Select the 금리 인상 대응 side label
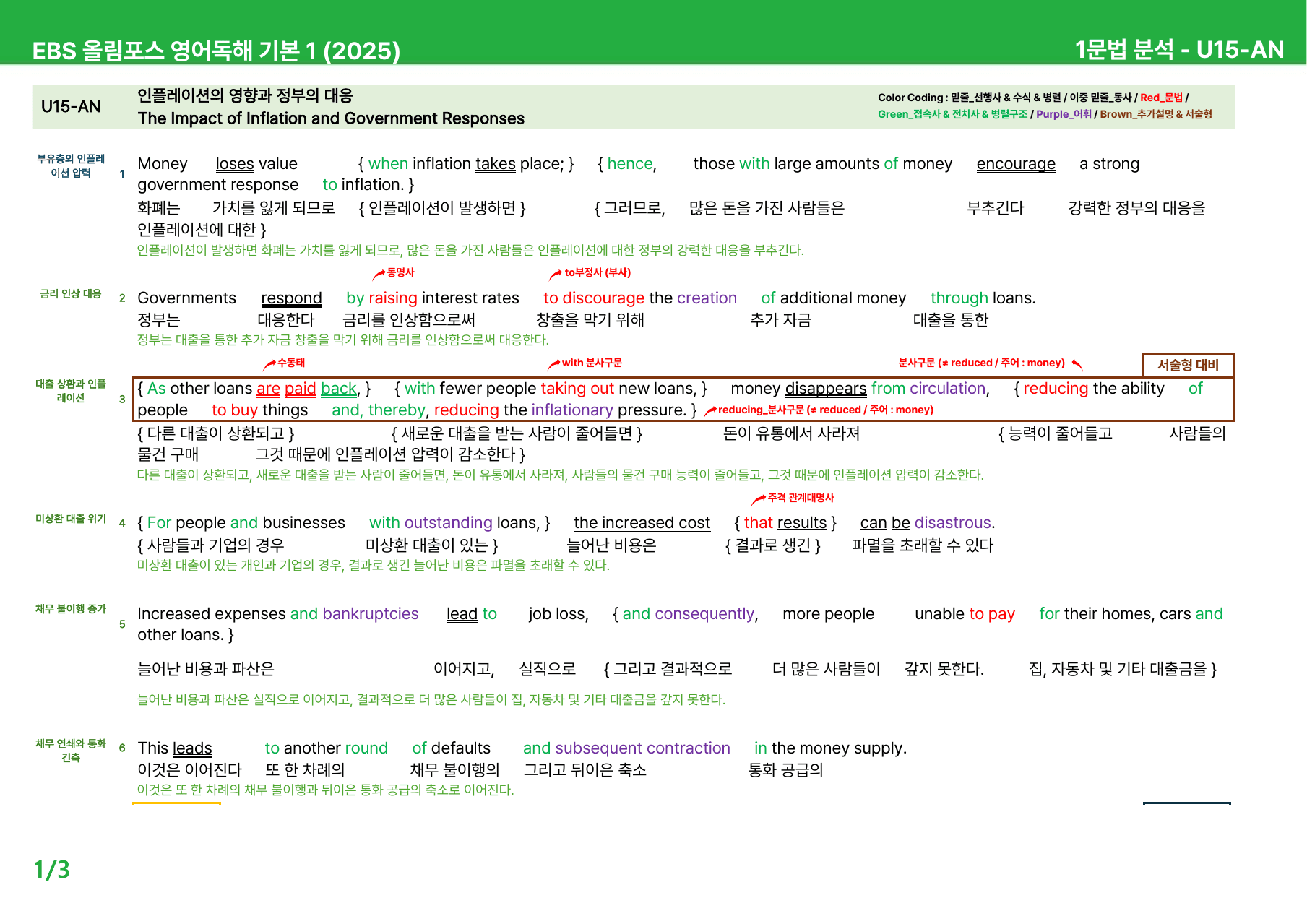Screen dimensions: 1307x924 71,293
